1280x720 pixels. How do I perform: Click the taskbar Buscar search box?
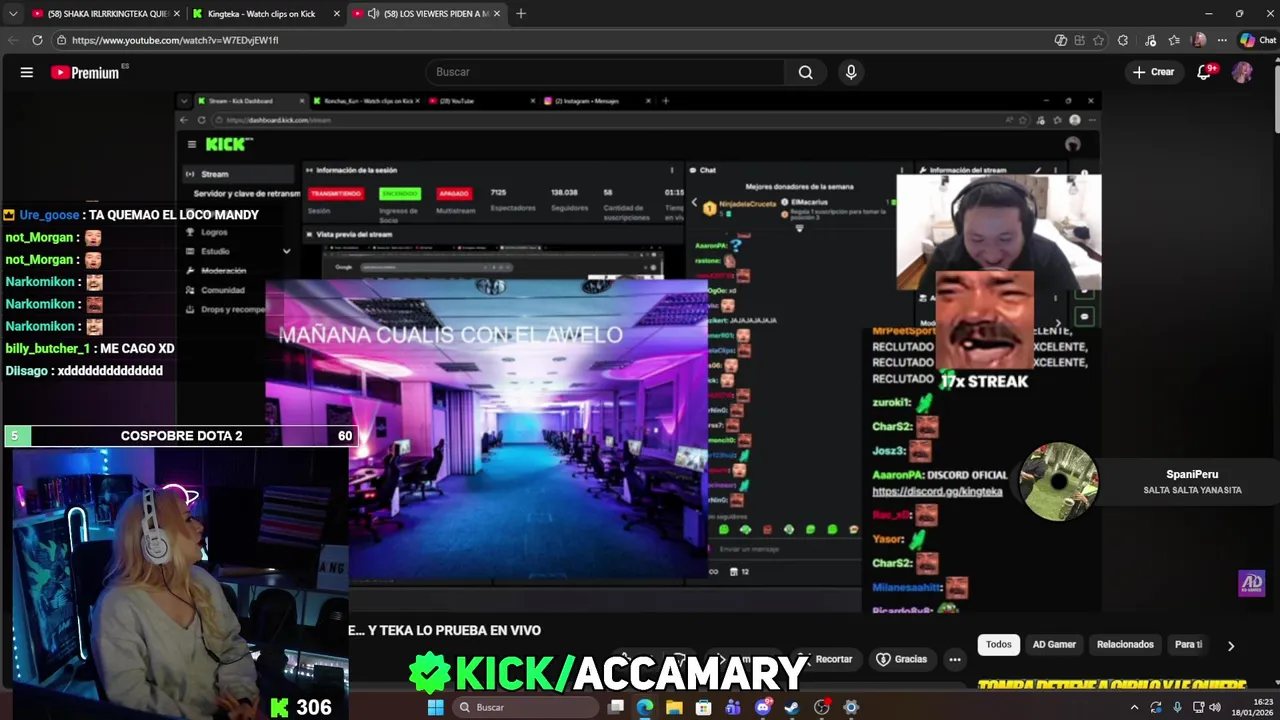coord(525,707)
